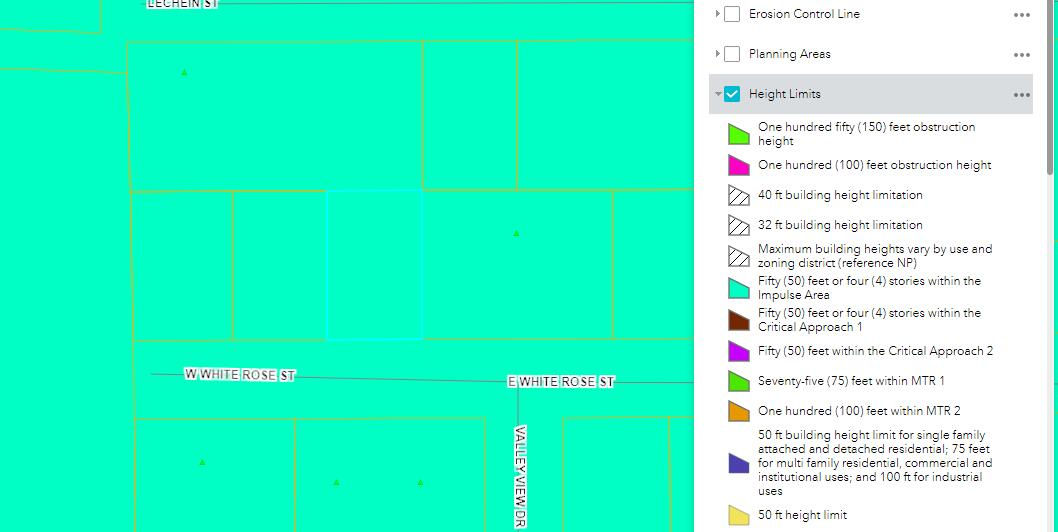
Task: Uncheck the Height Limits layer checkbox
Action: pos(732,94)
